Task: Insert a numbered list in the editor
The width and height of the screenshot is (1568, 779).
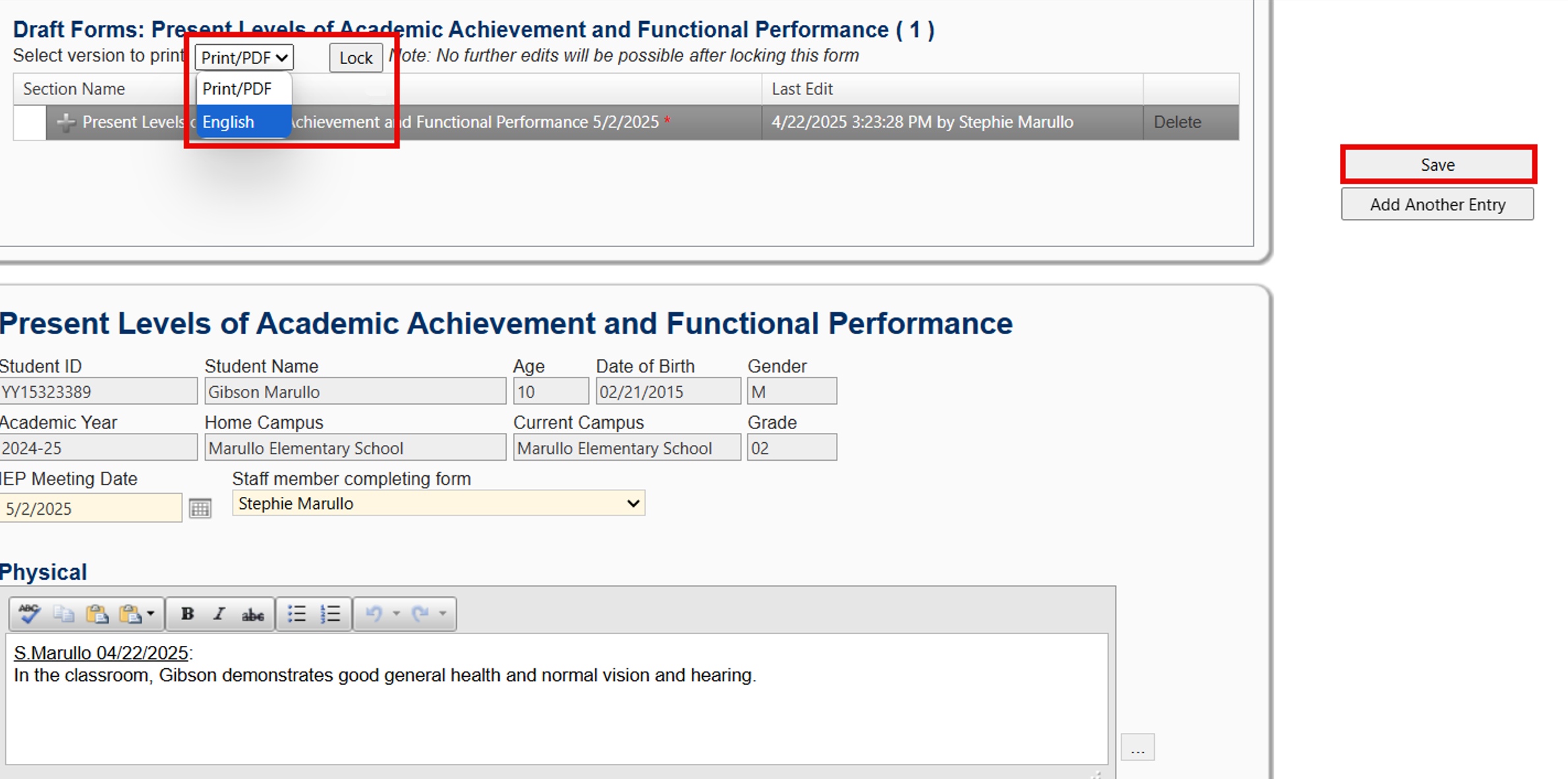Action: coord(329,614)
